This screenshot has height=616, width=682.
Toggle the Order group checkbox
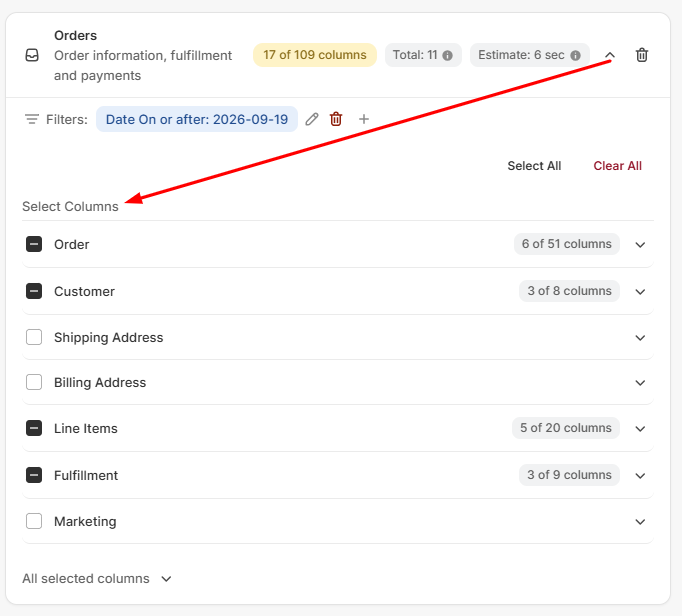pyautogui.click(x=34, y=244)
